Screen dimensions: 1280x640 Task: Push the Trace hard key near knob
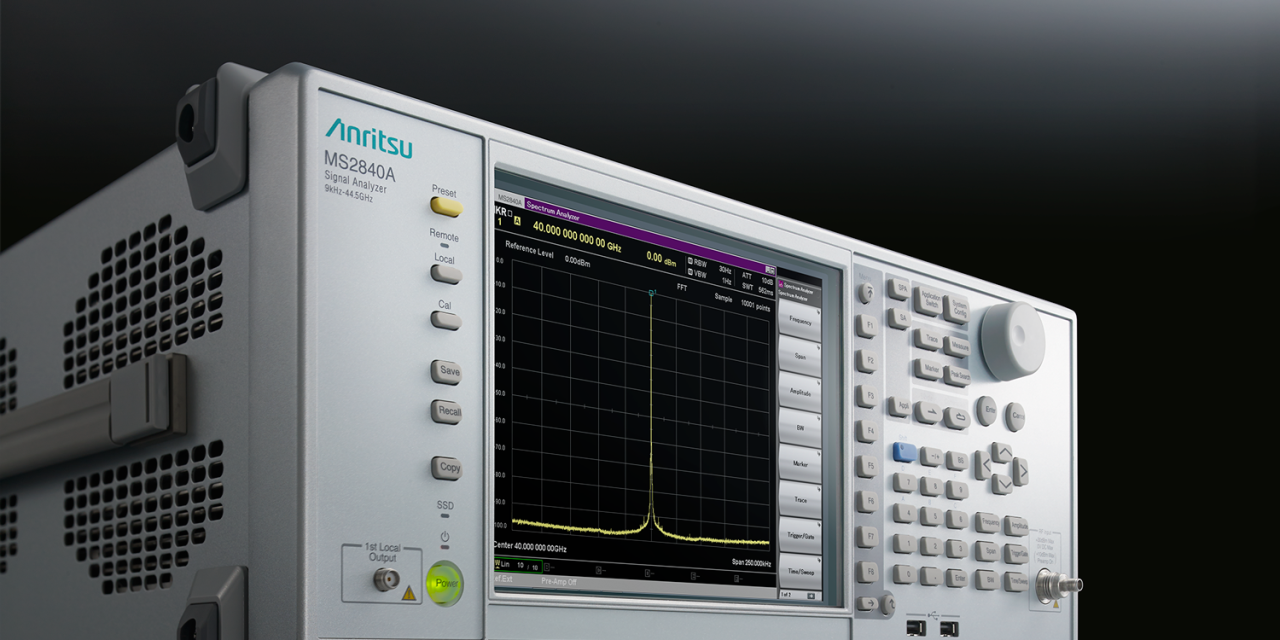(927, 338)
